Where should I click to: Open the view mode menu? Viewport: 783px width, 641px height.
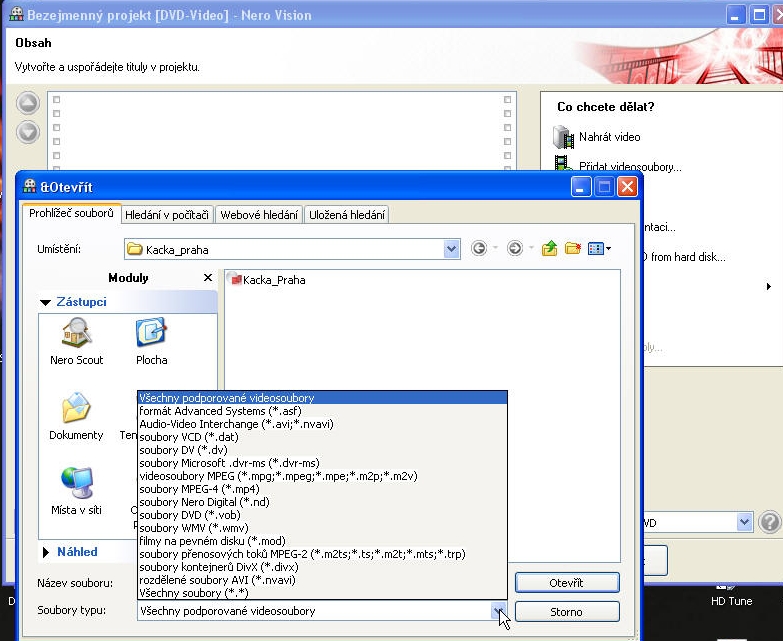(600, 249)
